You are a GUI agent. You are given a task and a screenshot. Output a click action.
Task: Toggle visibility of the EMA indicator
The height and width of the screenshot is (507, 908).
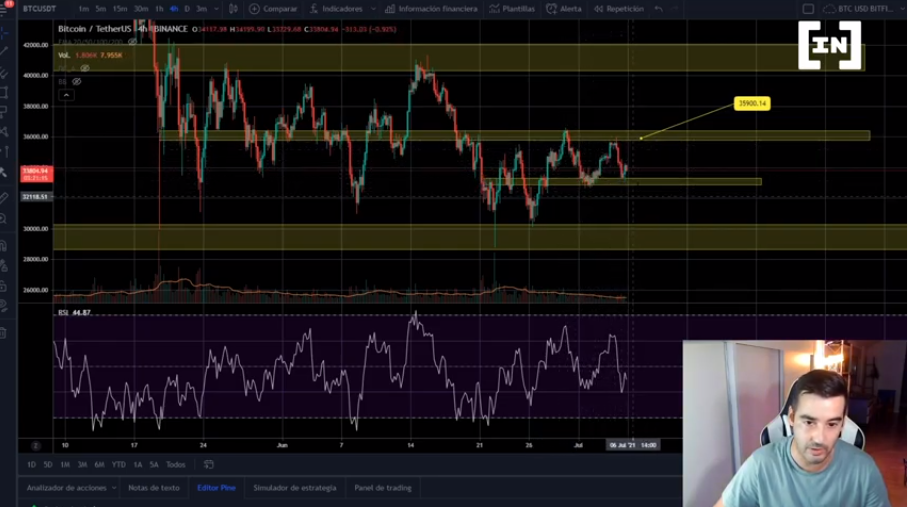(x=132, y=42)
